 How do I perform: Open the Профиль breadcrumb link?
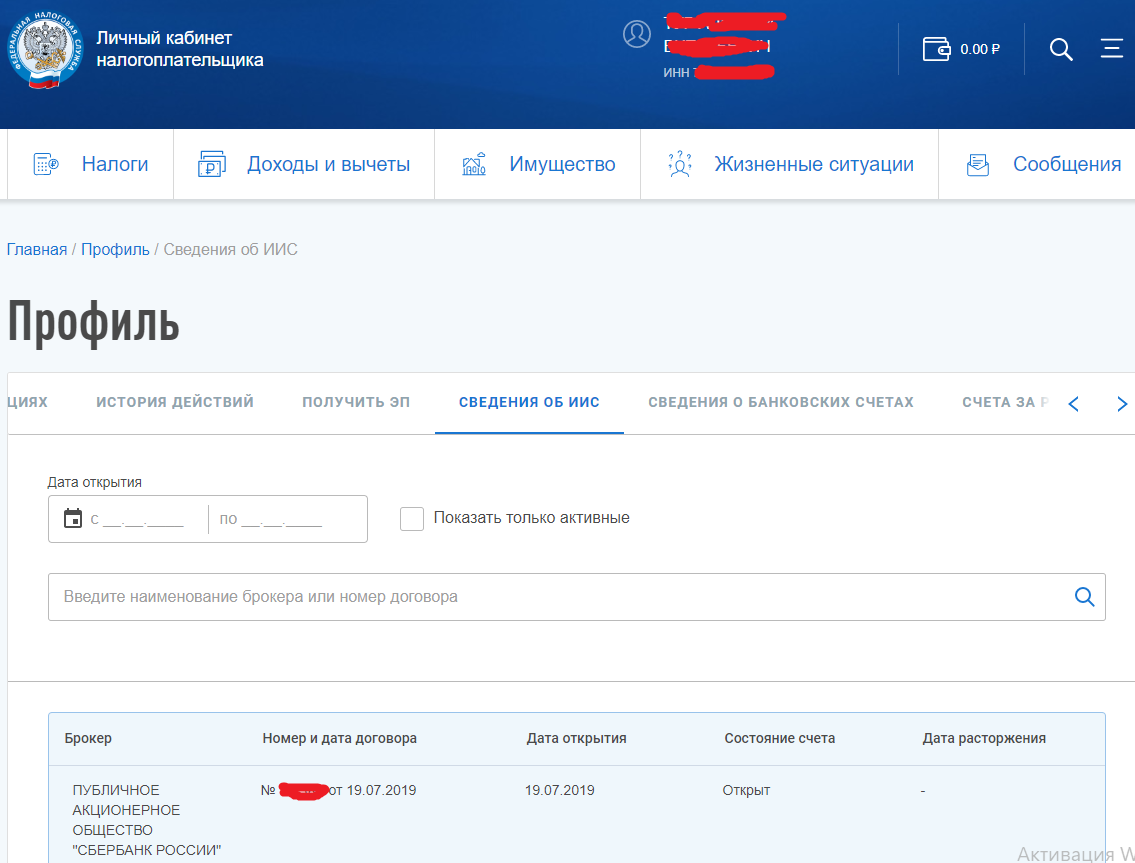pos(114,249)
